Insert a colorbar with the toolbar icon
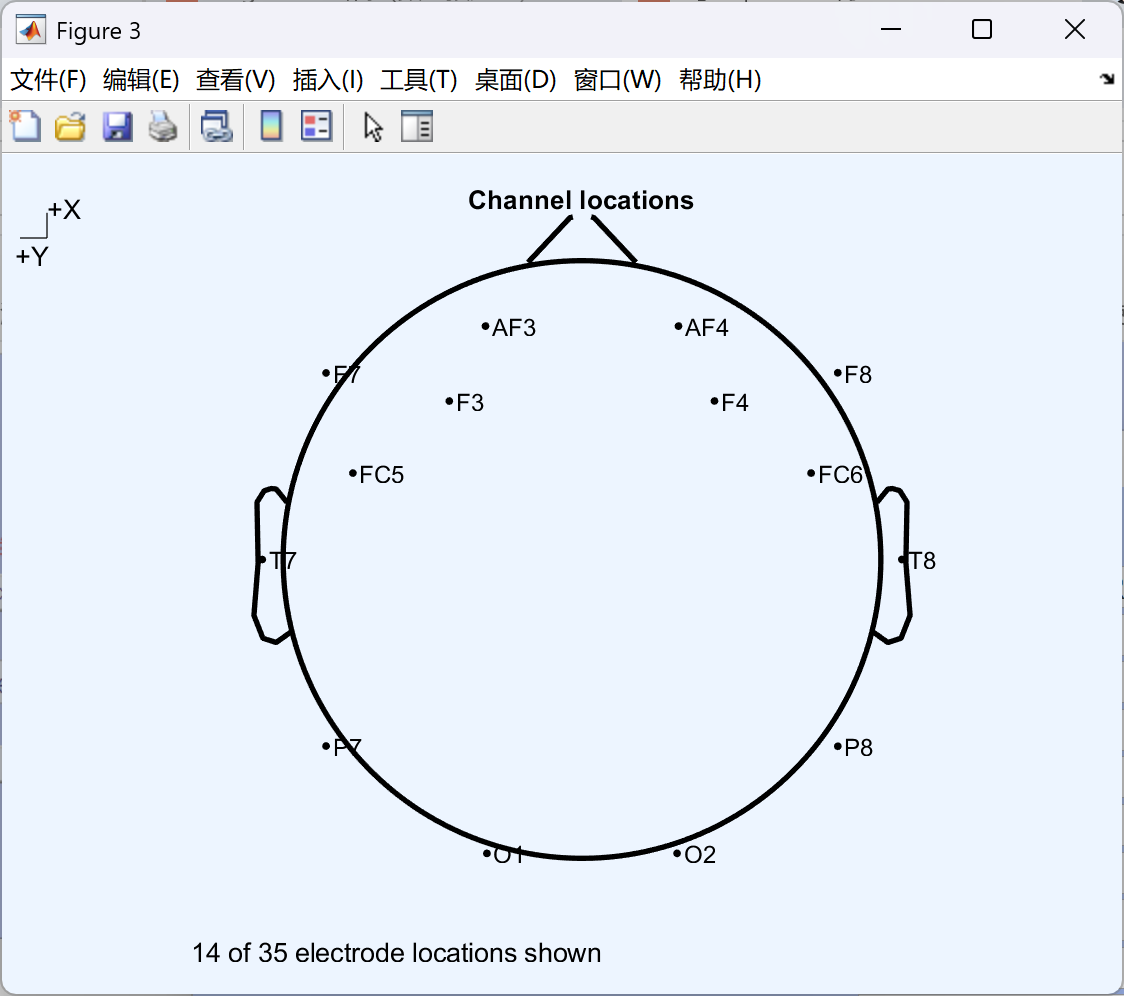 pos(271,127)
